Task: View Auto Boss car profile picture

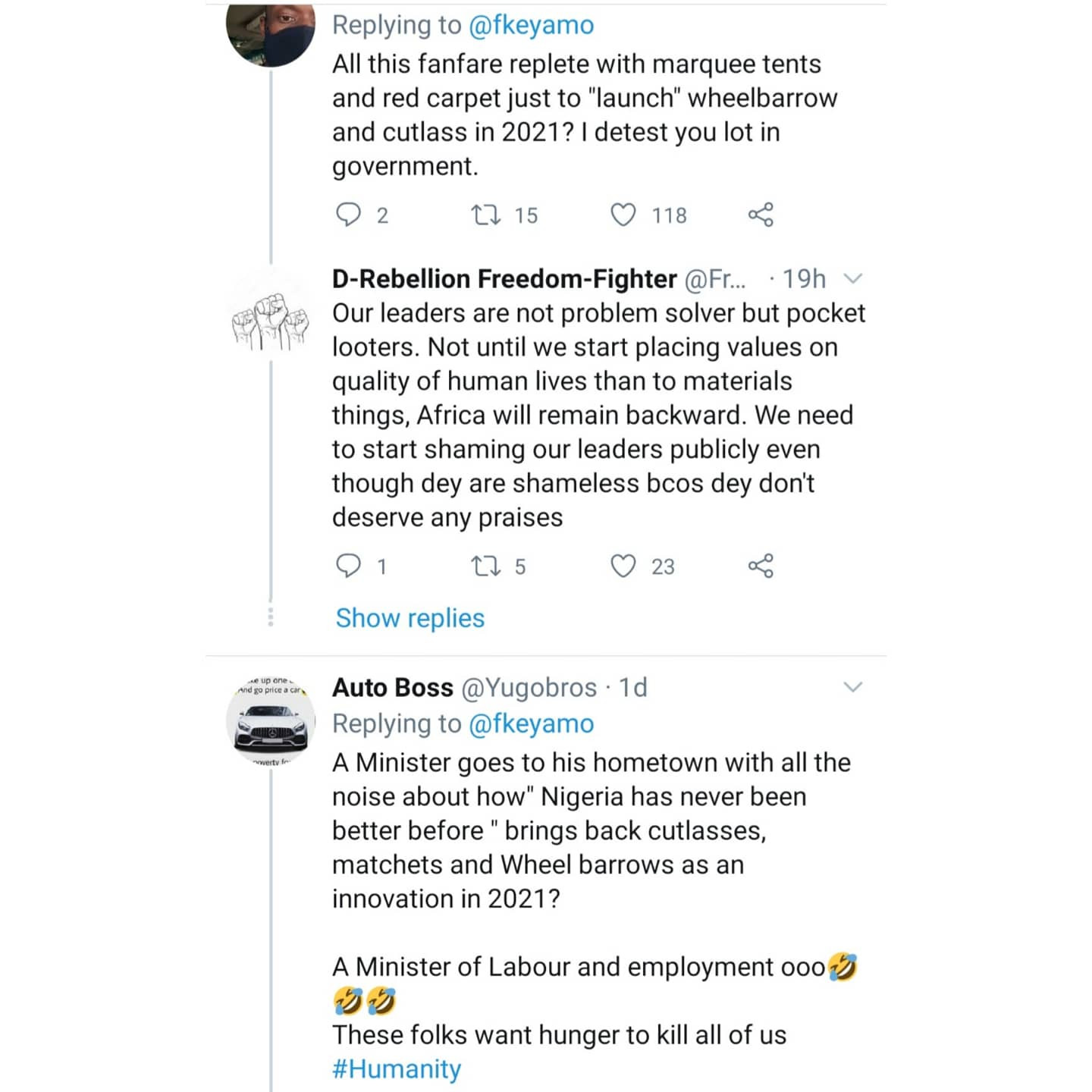Action: click(x=271, y=720)
